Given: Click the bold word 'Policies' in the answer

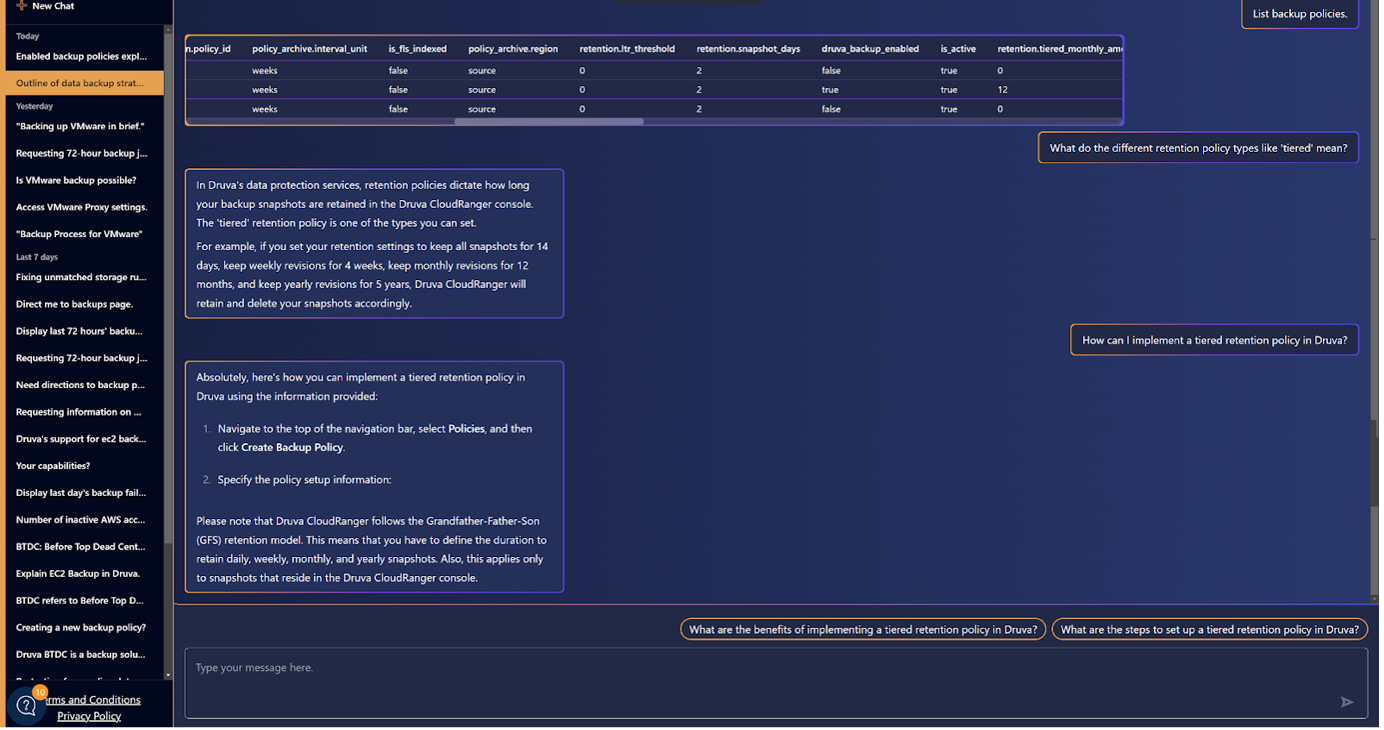Looking at the screenshot, I should pos(466,429).
